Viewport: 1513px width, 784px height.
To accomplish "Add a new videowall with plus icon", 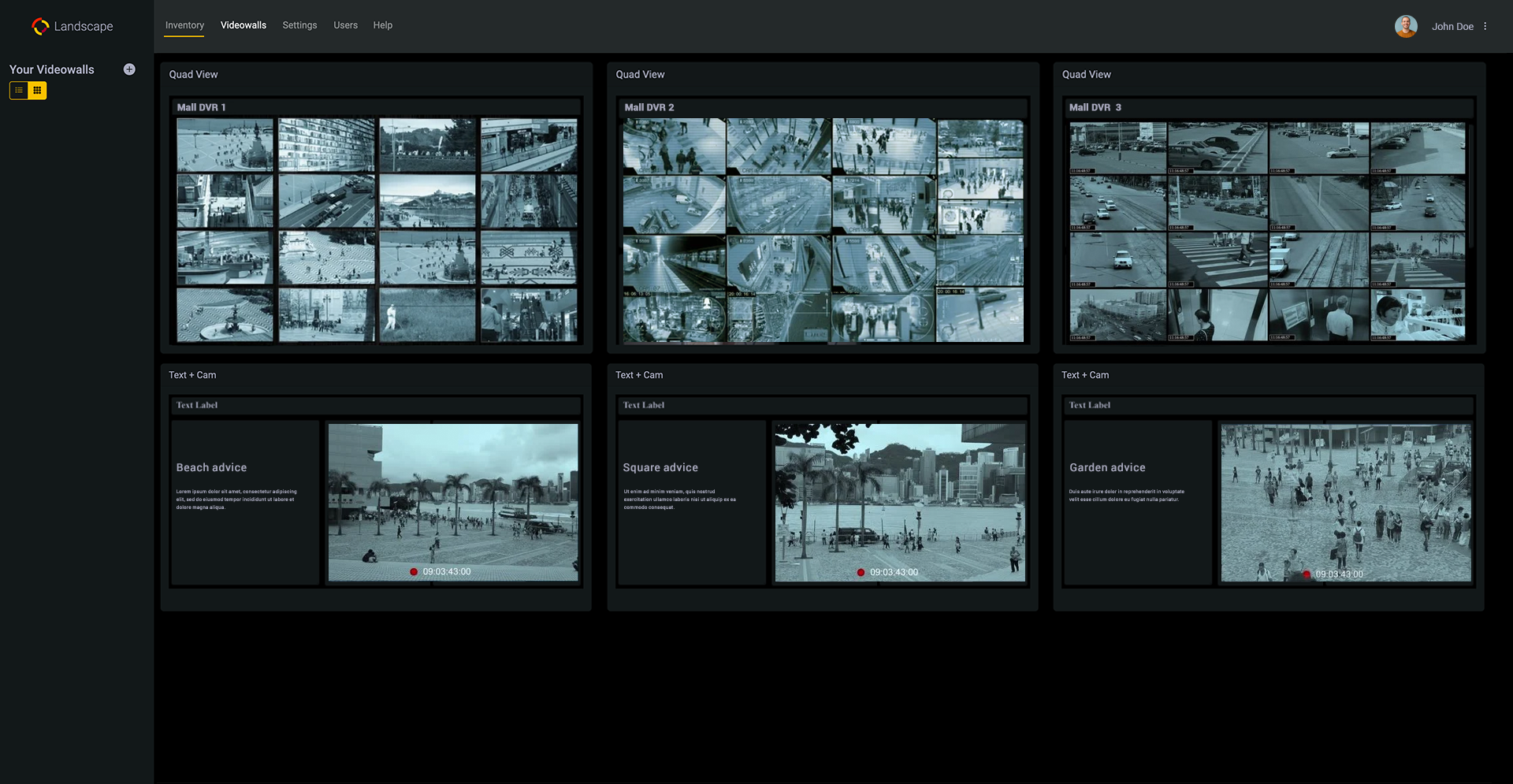I will 129,69.
